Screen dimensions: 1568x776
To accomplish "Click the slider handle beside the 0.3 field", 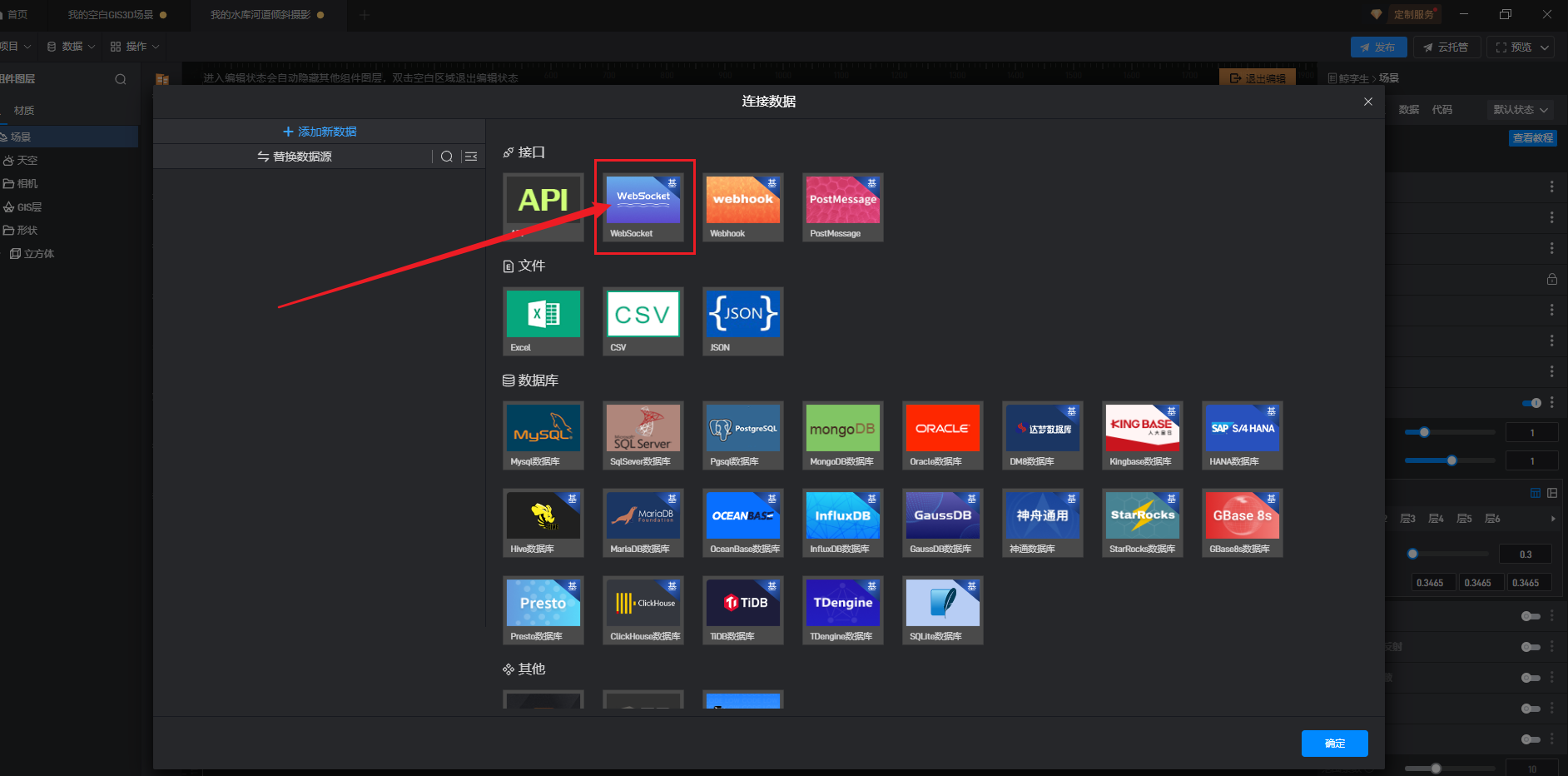I will point(1412,554).
